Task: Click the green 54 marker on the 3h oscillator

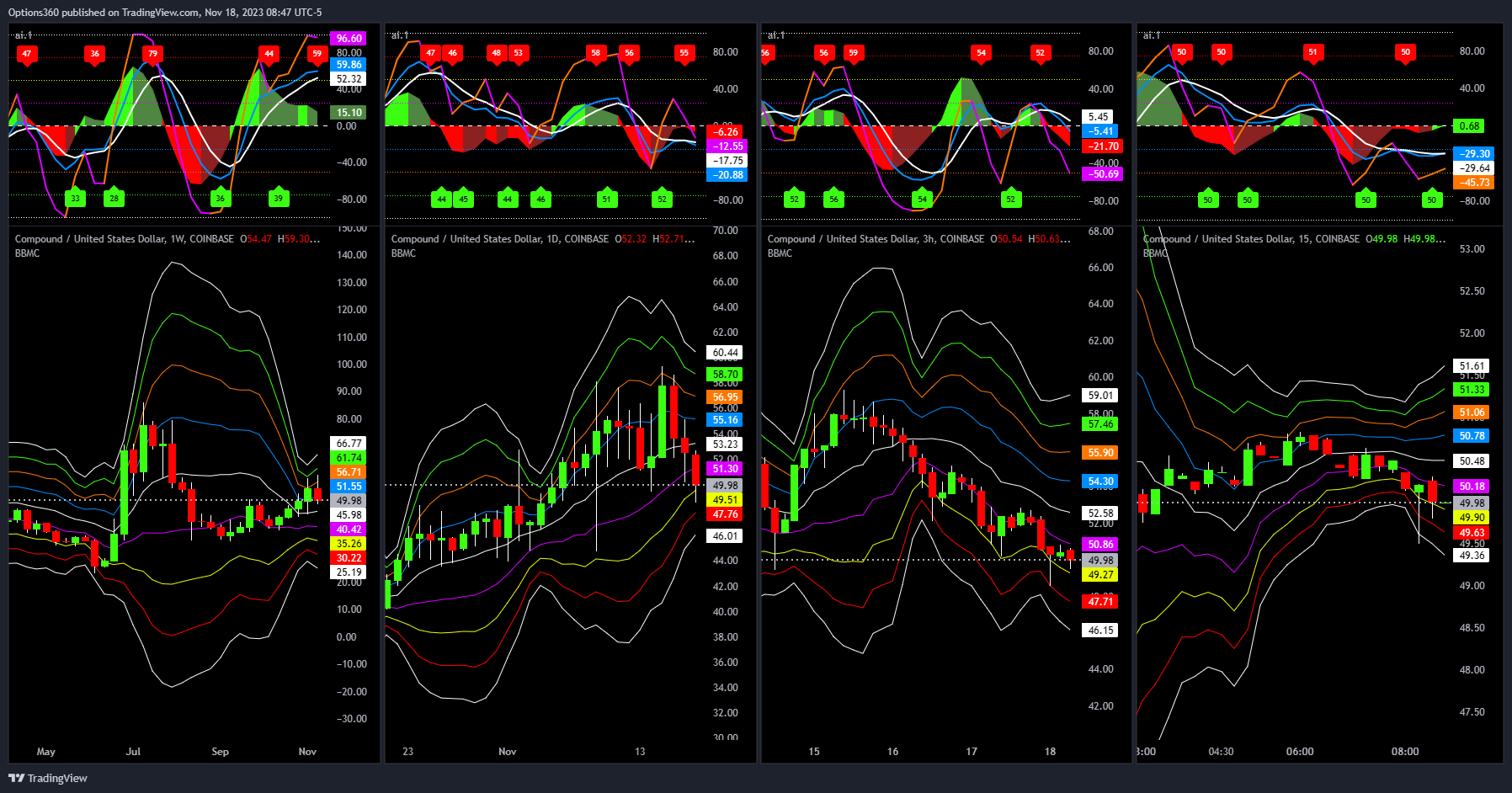Action: click(923, 199)
